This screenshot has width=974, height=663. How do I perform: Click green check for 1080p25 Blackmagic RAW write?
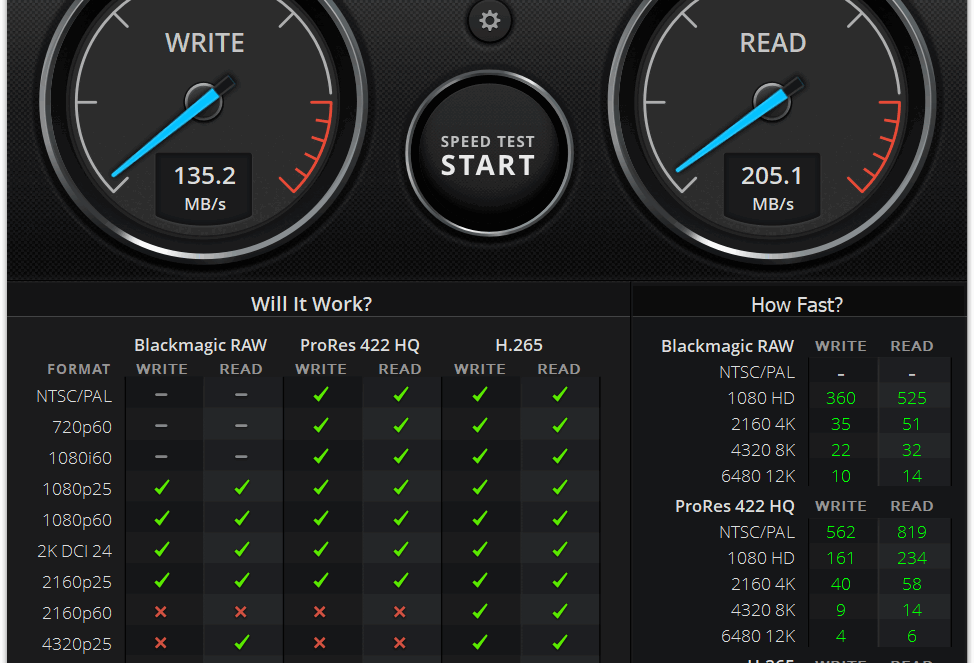[162, 488]
